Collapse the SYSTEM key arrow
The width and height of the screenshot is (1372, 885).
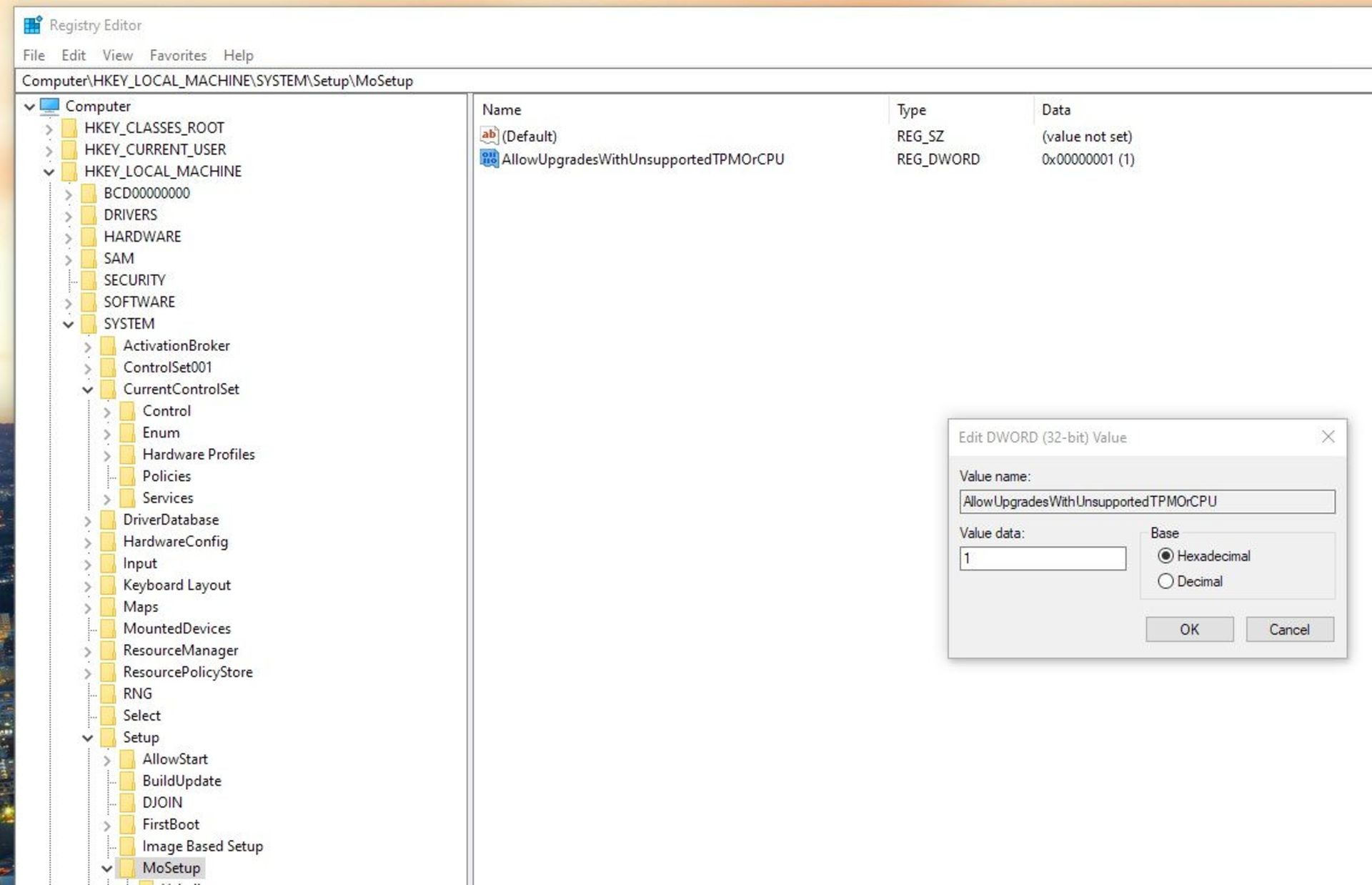click(69, 325)
